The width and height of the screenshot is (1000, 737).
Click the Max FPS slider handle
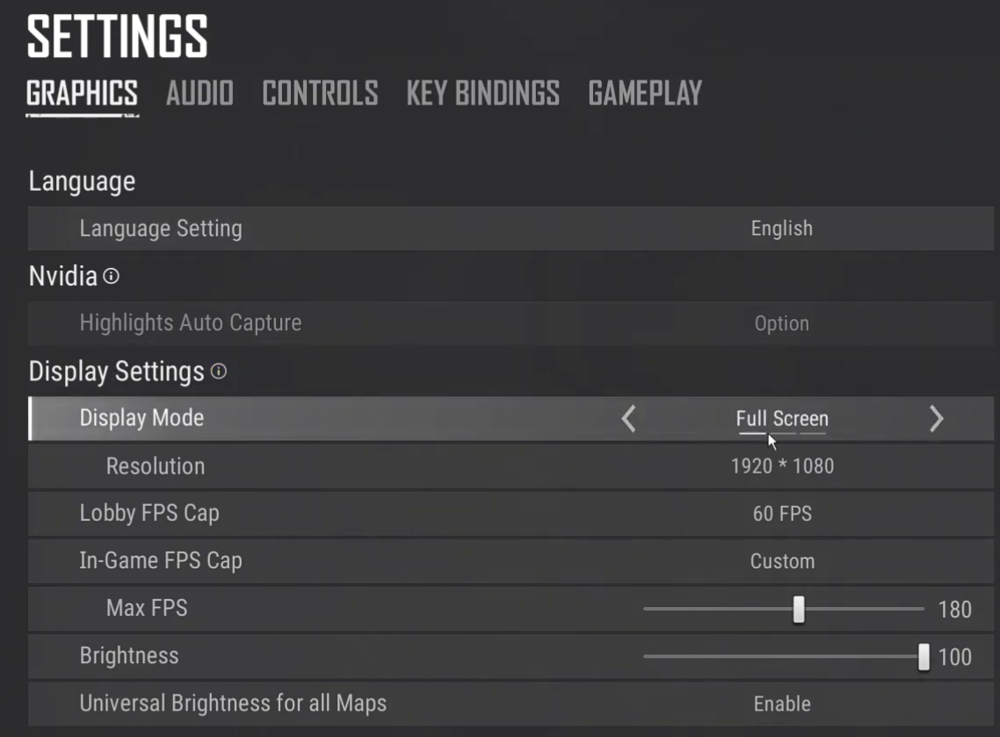798,609
